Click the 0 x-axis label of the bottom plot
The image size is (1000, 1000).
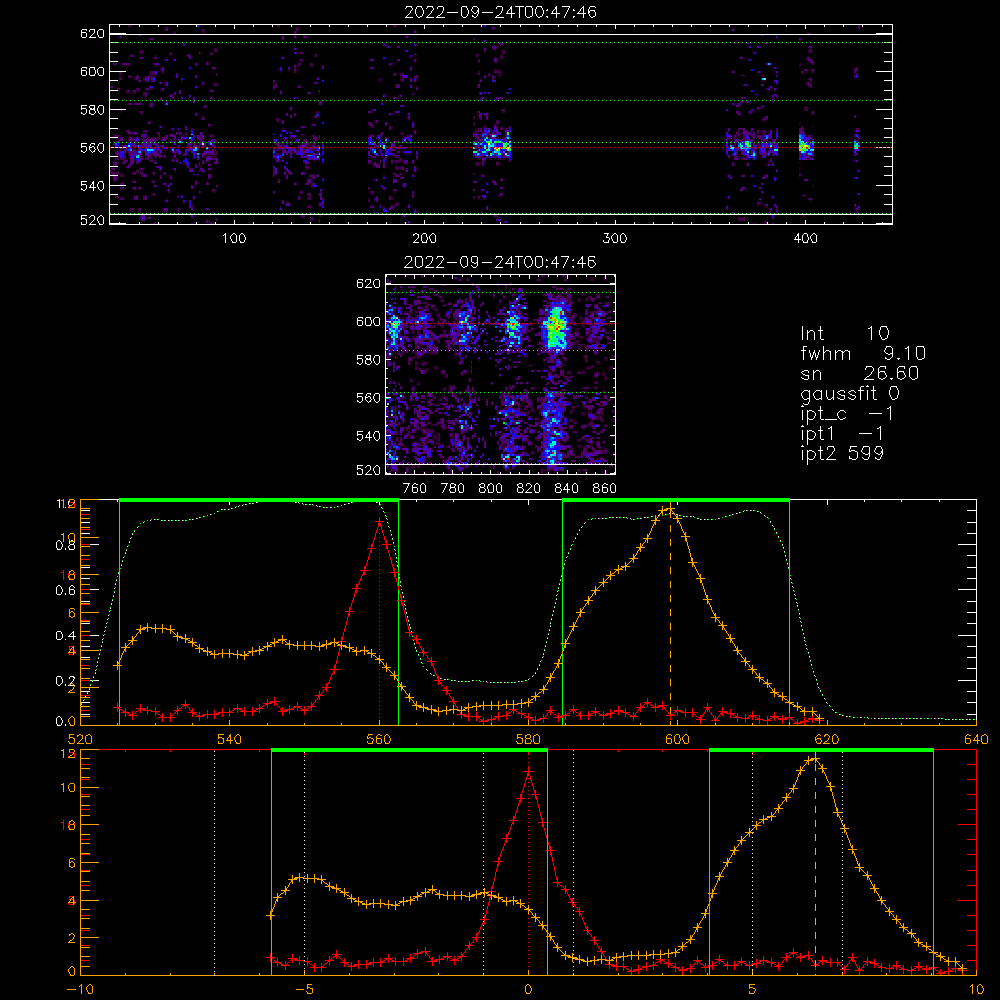[528, 990]
